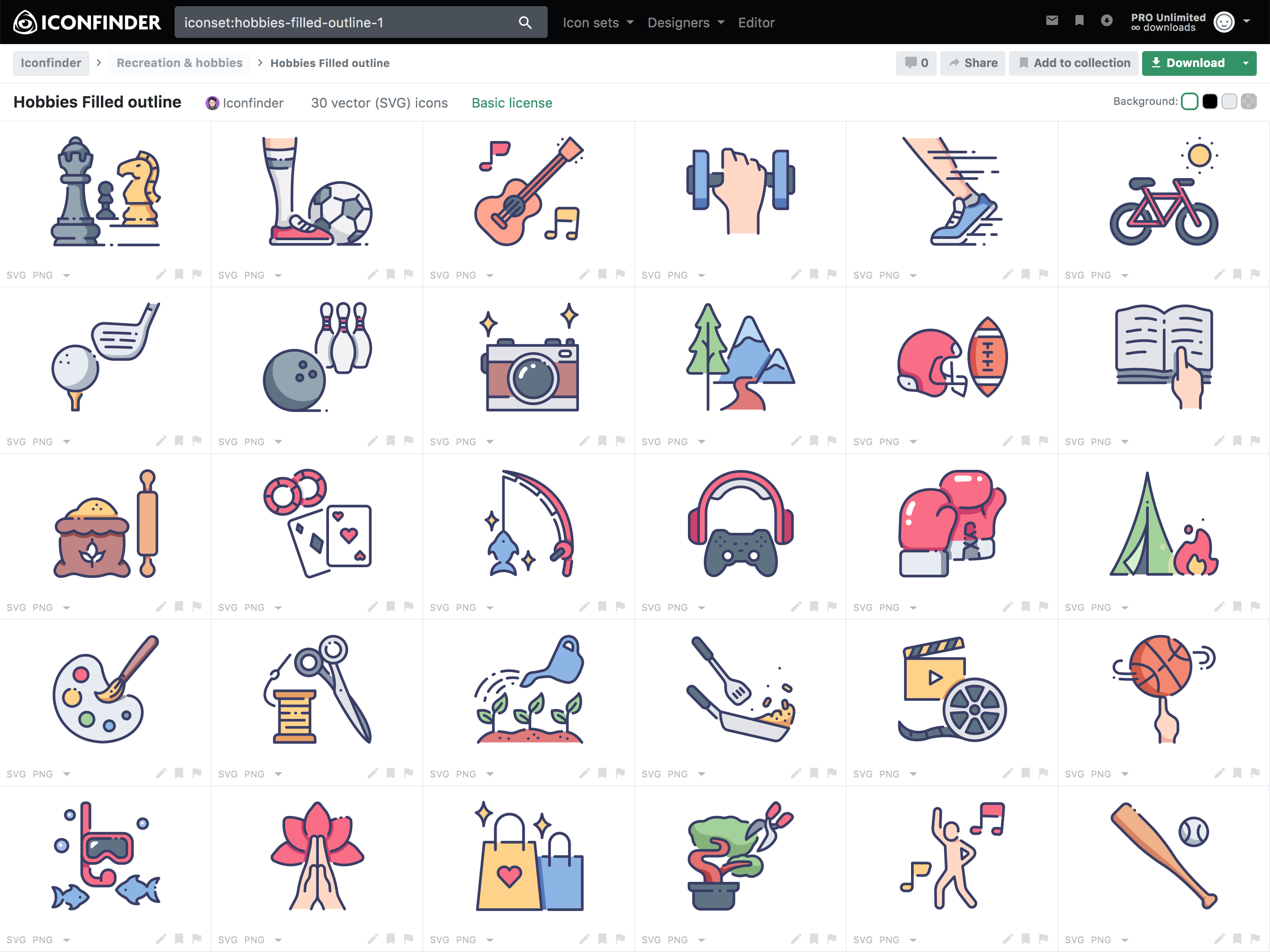Click the Iconfinder logo

(87, 22)
